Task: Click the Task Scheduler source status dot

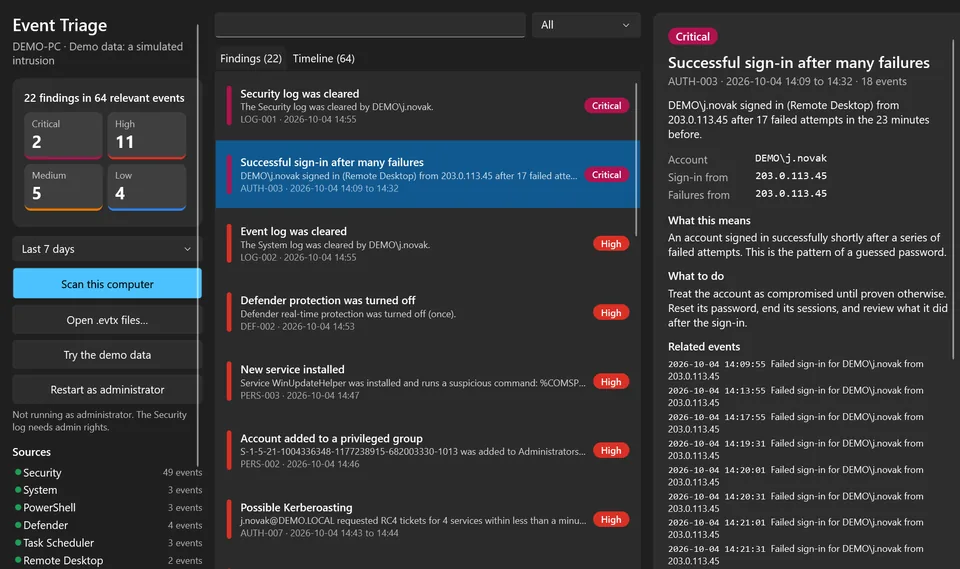Action: click(x=18, y=542)
